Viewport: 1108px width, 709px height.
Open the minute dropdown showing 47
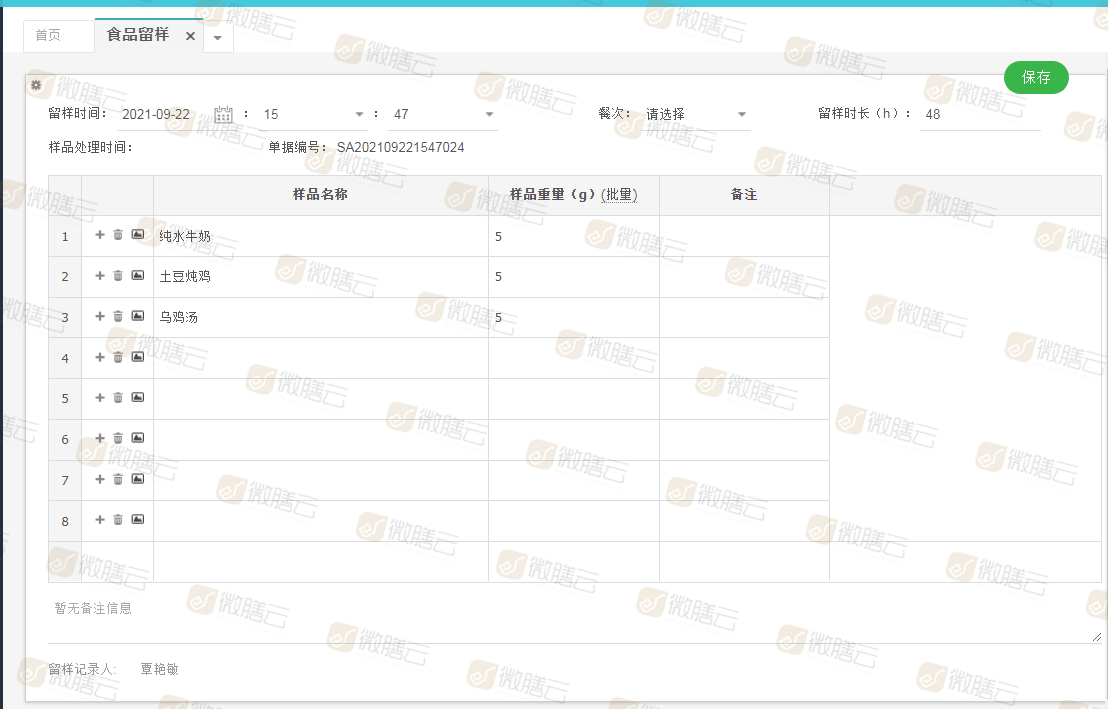click(x=443, y=114)
